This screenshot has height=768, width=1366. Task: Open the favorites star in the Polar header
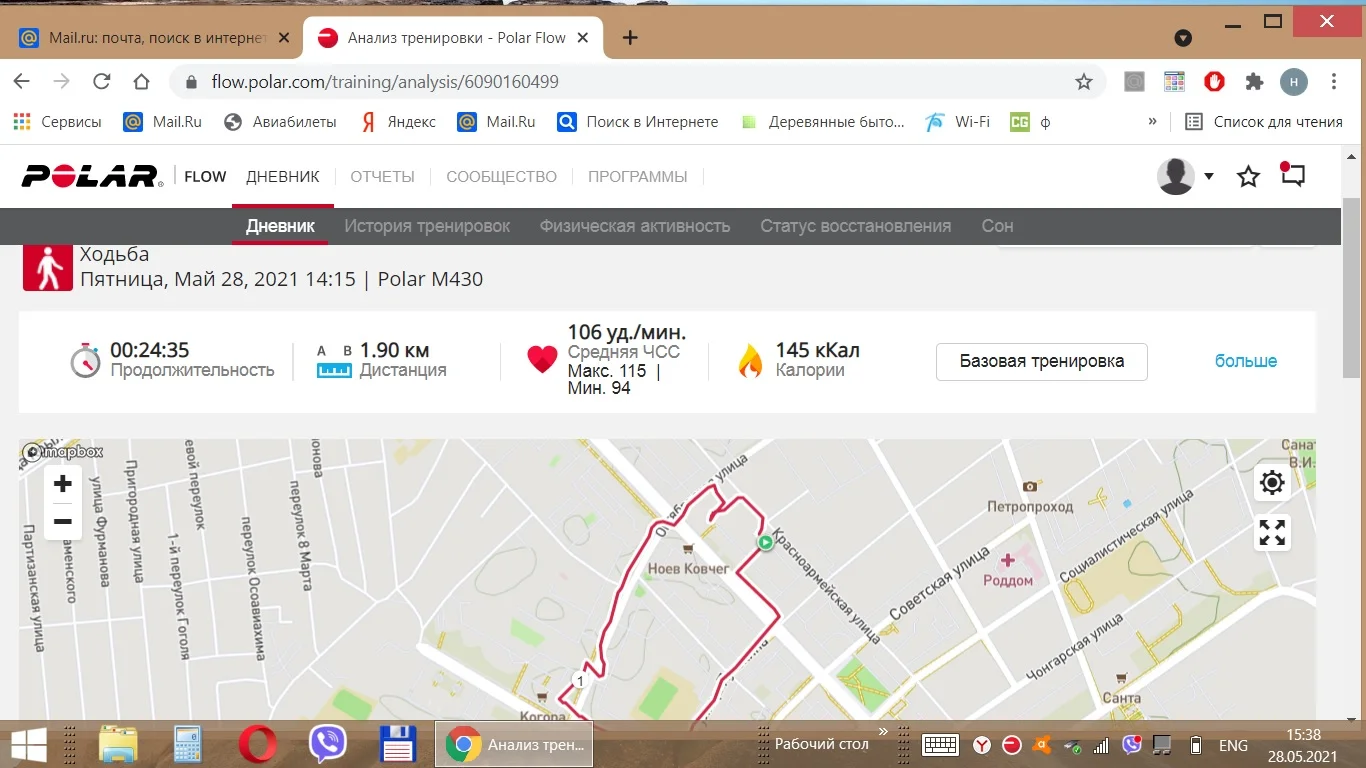[1248, 177]
